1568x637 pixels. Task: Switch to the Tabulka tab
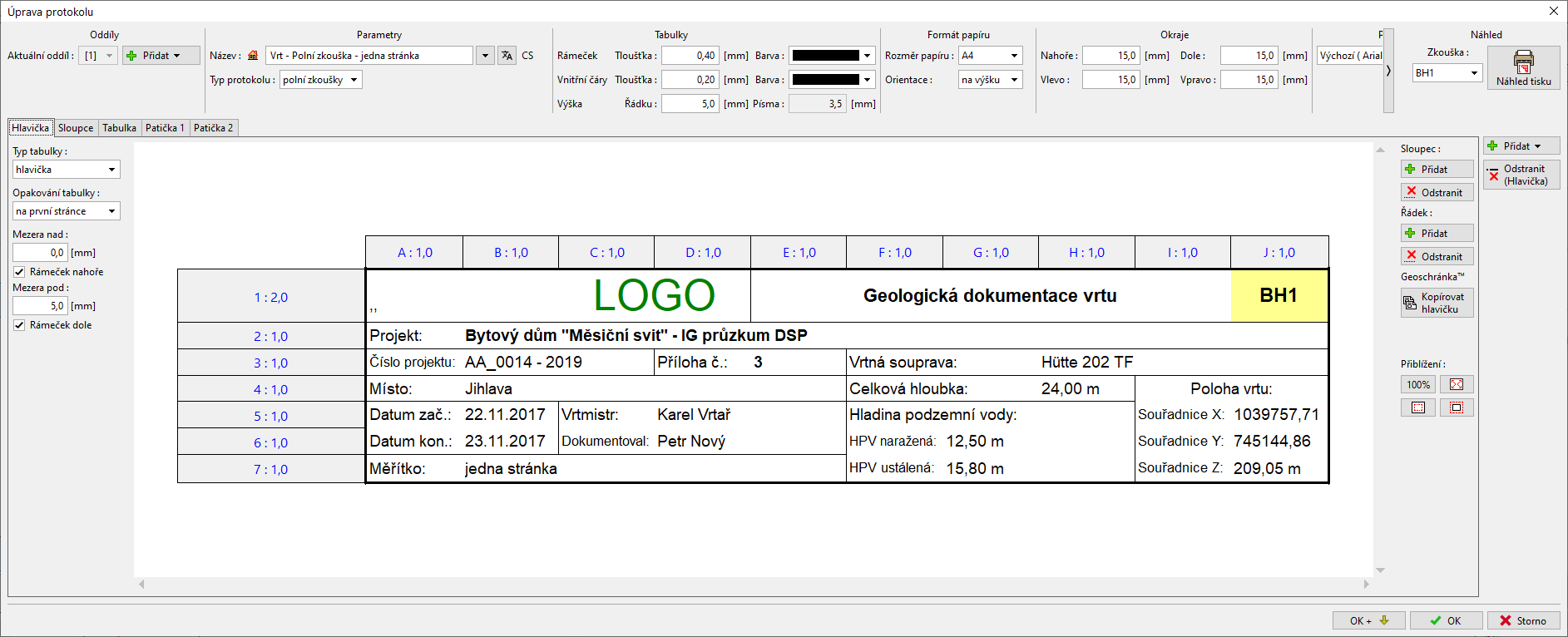pyautogui.click(x=120, y=128)
